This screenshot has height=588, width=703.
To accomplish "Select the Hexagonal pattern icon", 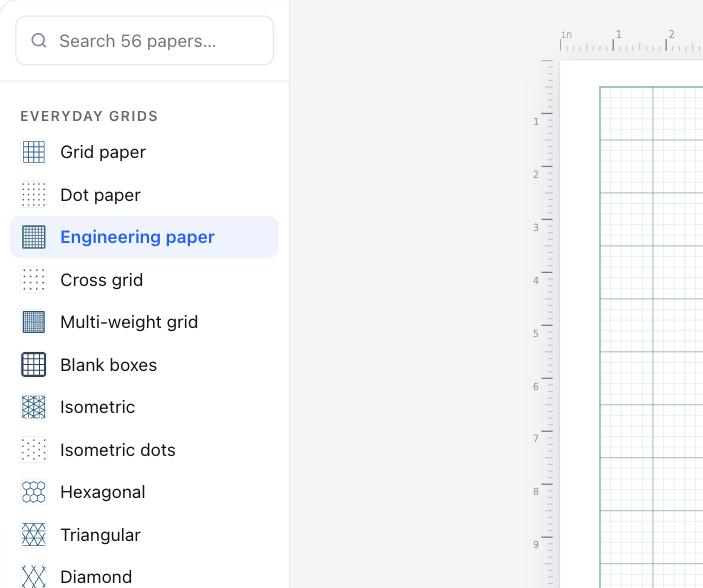I will 34,492.
